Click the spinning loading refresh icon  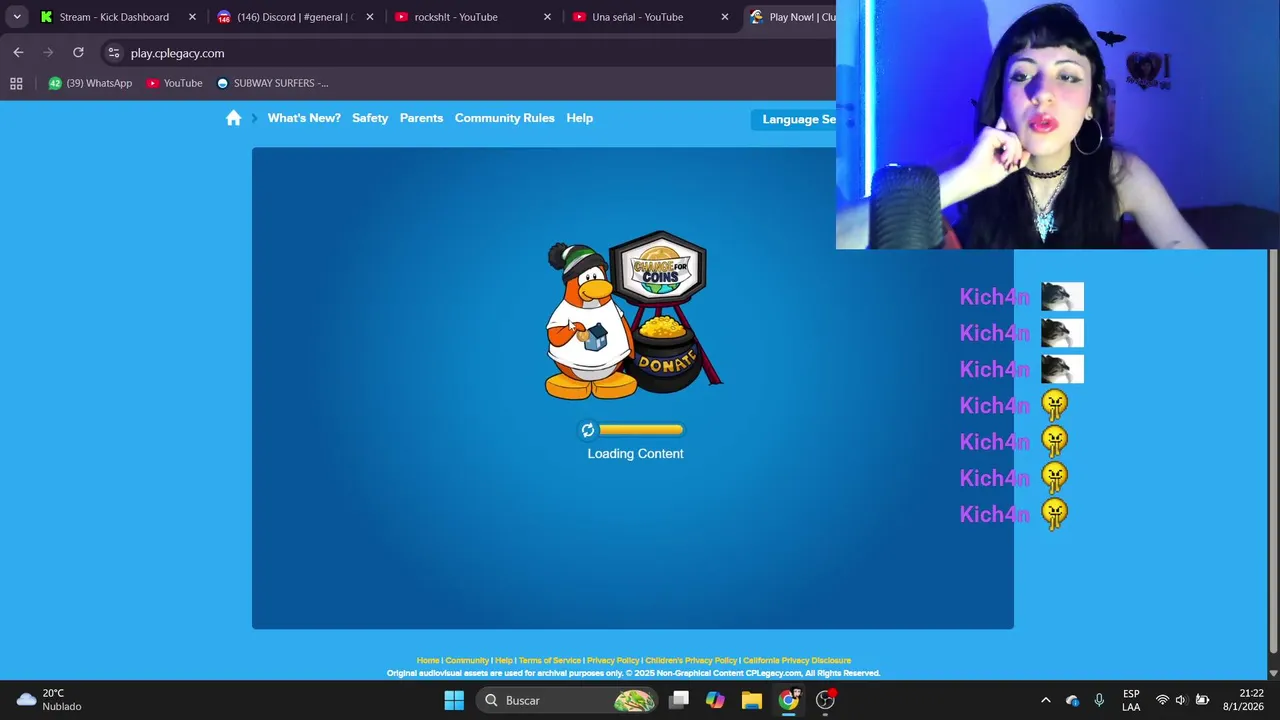click(x=588, y=430)
